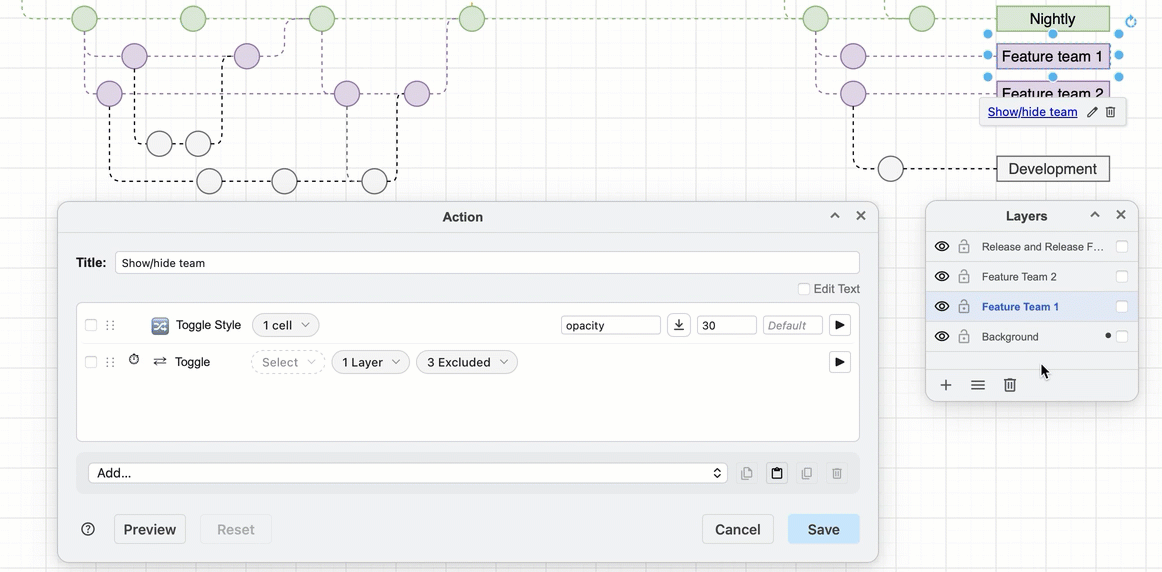
Task: Check the Toggle row checkbox
Action: [x=90, y=362]
